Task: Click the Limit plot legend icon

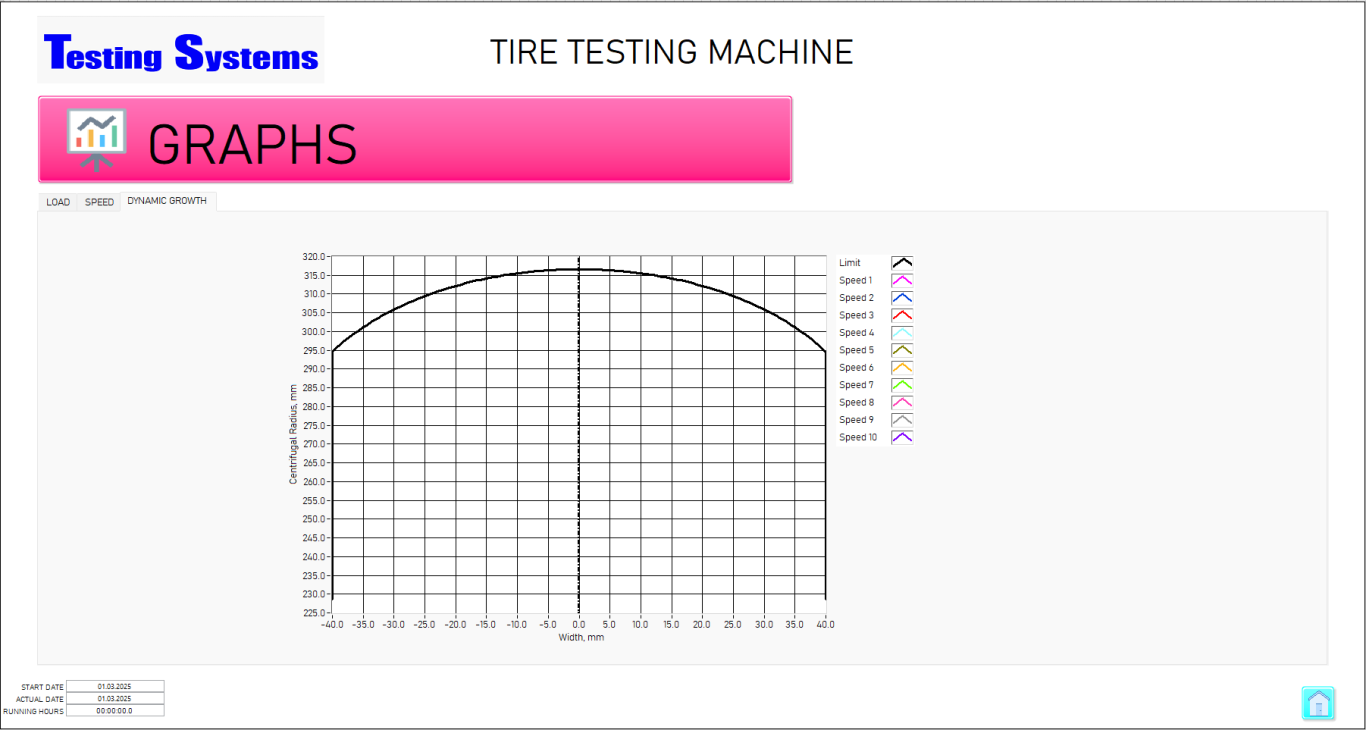Action: coord(901,263)
